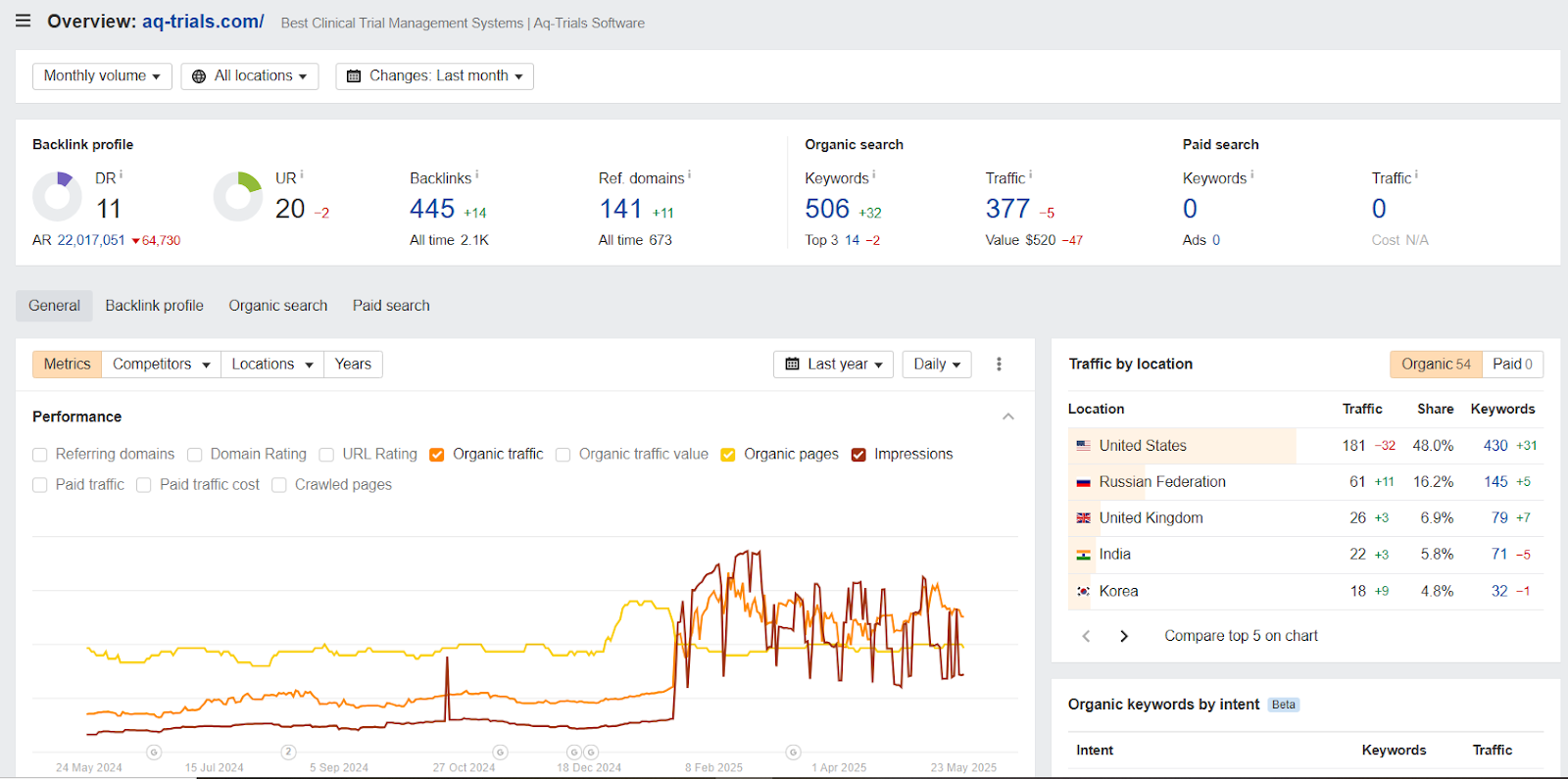Click the United States location row name
The width and height of the screenshot is (1568, 779).
(1143, 446)
